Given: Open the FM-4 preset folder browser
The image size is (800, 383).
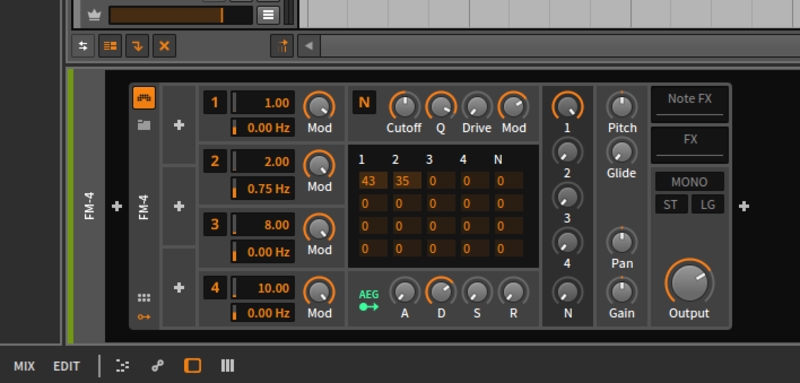Looking at the screenshot, I should pyautogui.click(x=144, y=124).
